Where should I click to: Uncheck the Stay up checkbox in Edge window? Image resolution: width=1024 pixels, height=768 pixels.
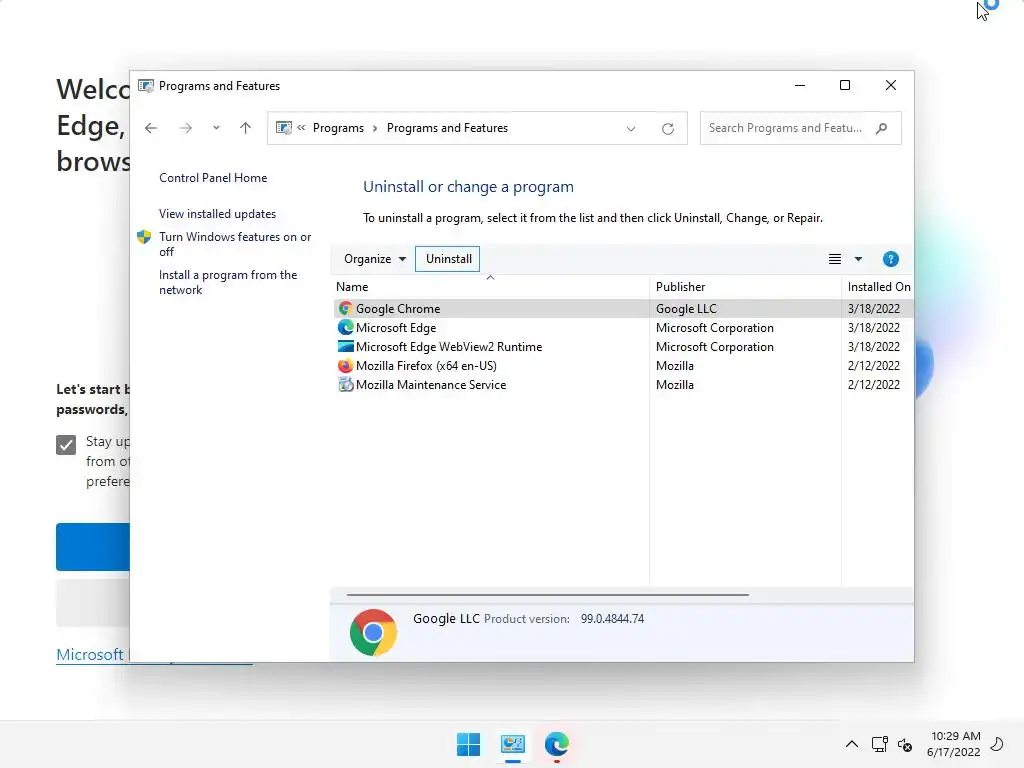[x=66, y=445]
